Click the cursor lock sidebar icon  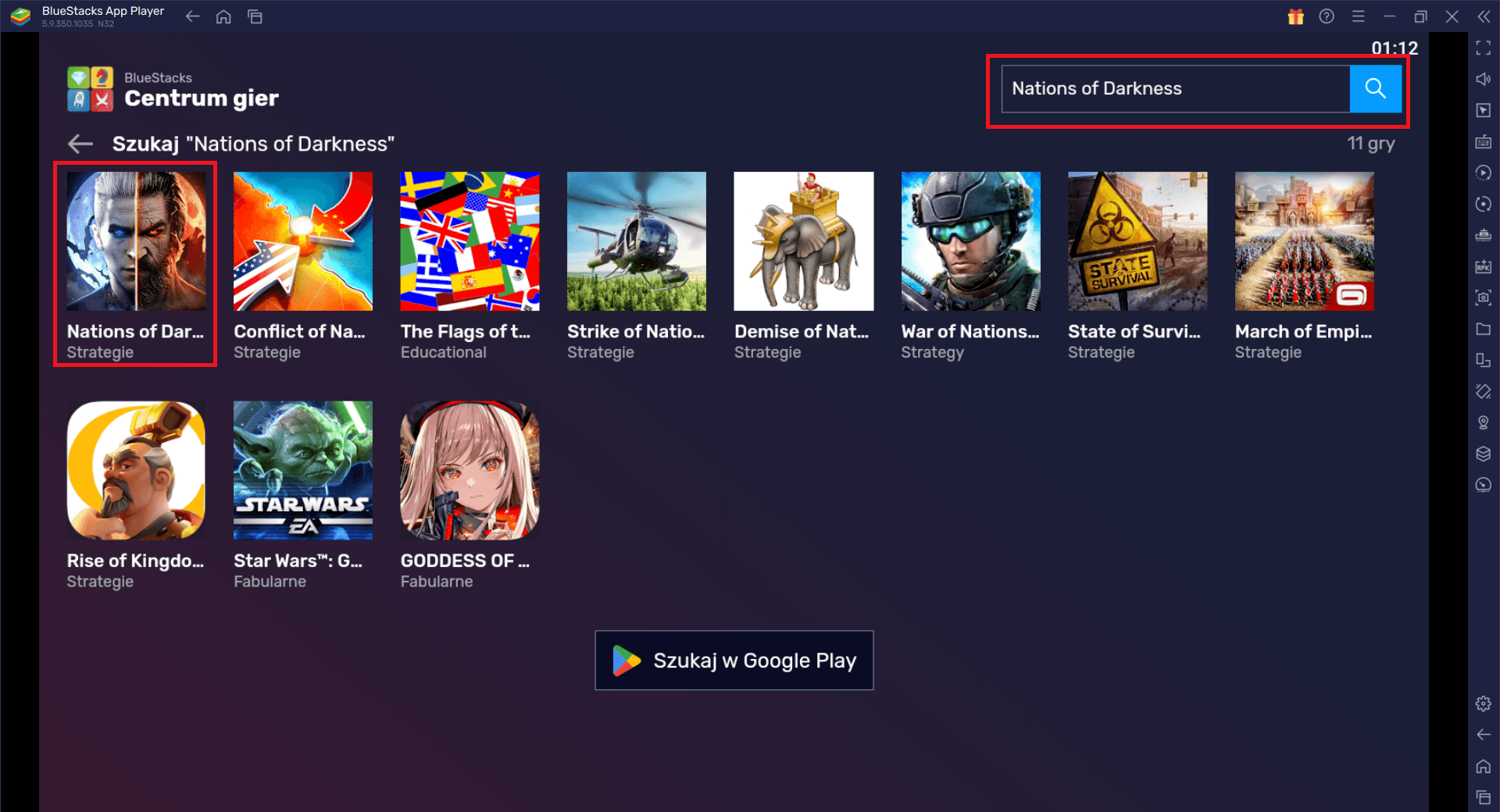pos(1484,110)
